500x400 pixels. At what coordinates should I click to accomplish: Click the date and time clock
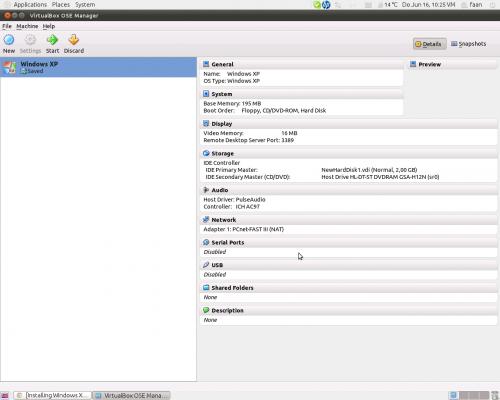pos(428,5)
